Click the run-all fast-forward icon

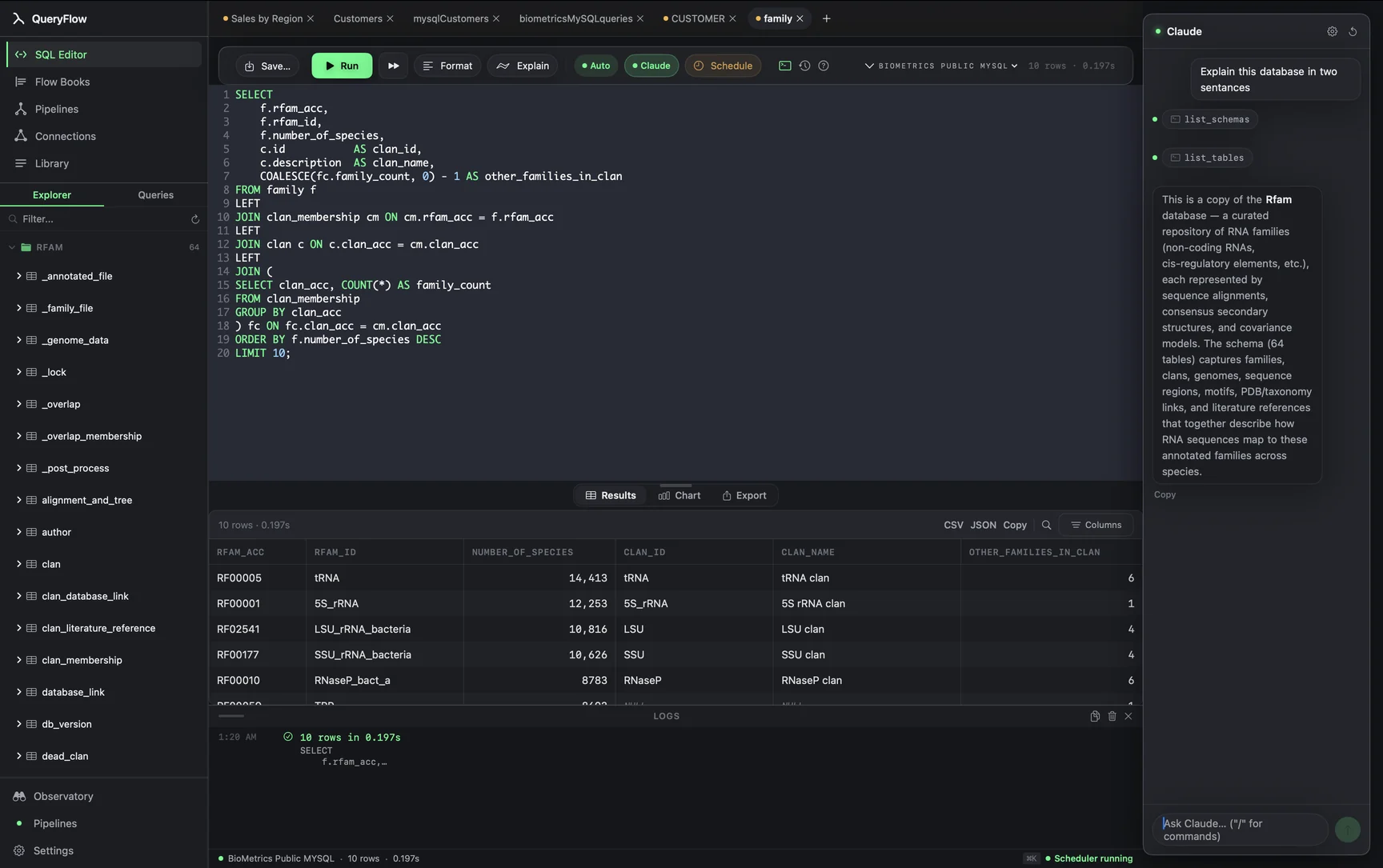[x=393, y=66]
